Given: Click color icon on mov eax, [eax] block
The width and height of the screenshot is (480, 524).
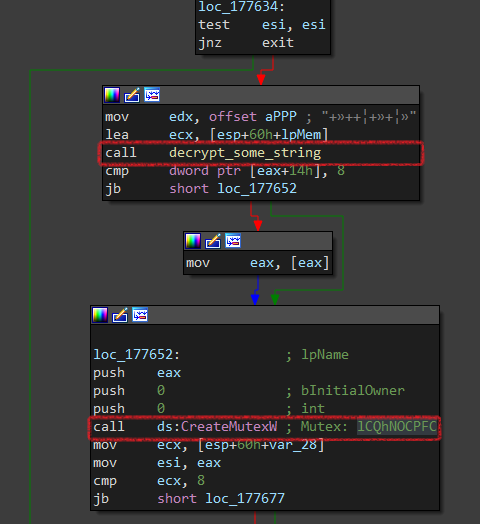Looking at the screenshot, I should (x=193, y=241).
